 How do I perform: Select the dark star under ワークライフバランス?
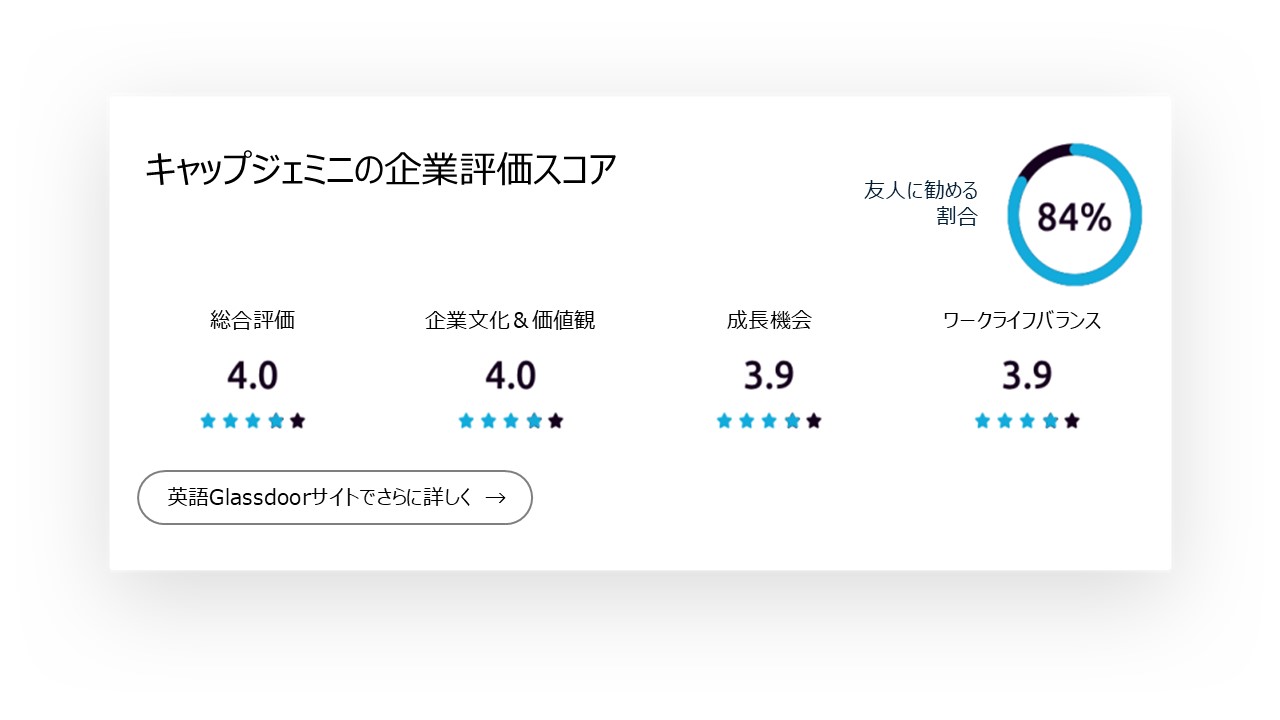[x=1069, y=420]
